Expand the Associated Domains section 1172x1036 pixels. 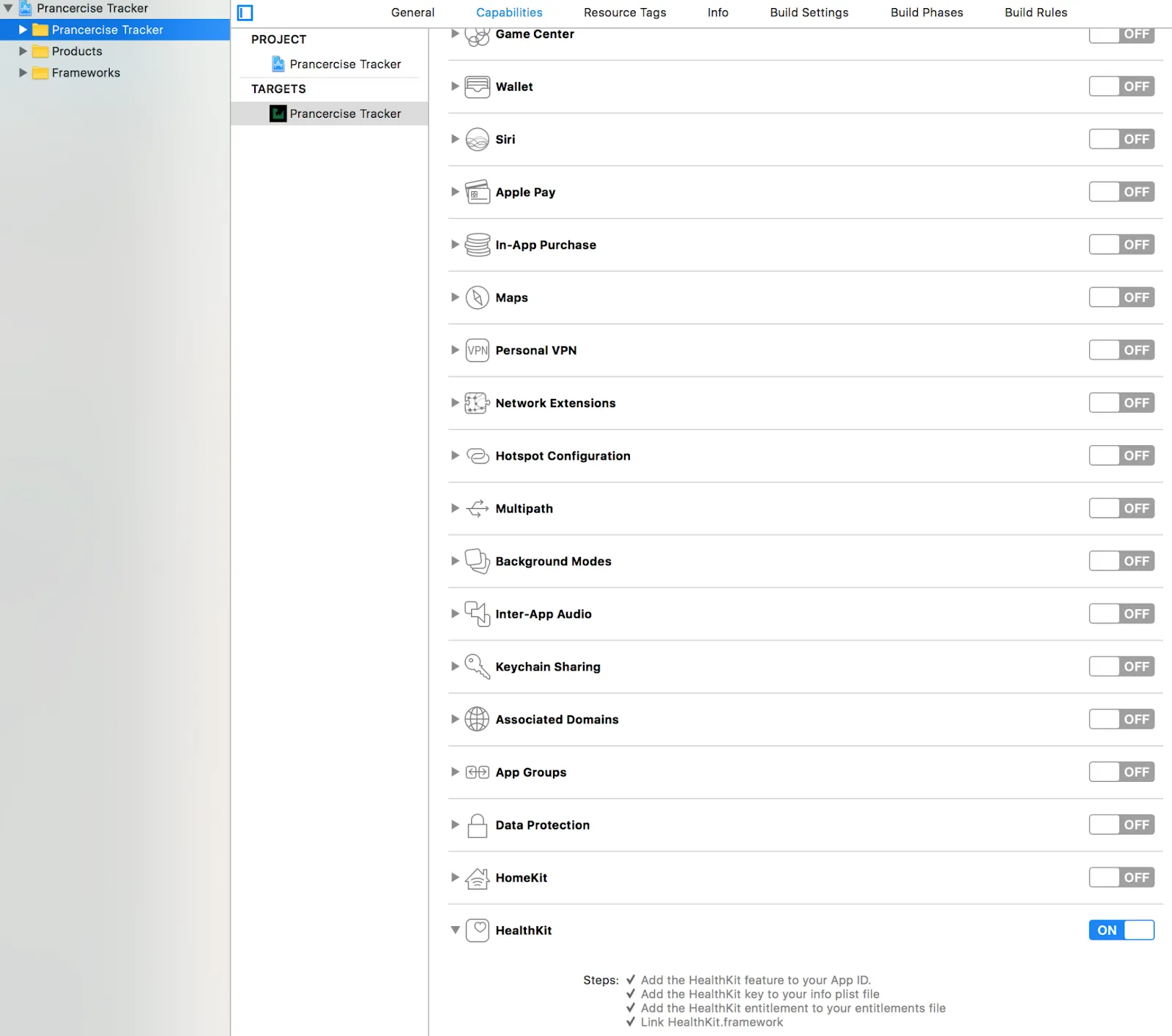coord(455,719)
